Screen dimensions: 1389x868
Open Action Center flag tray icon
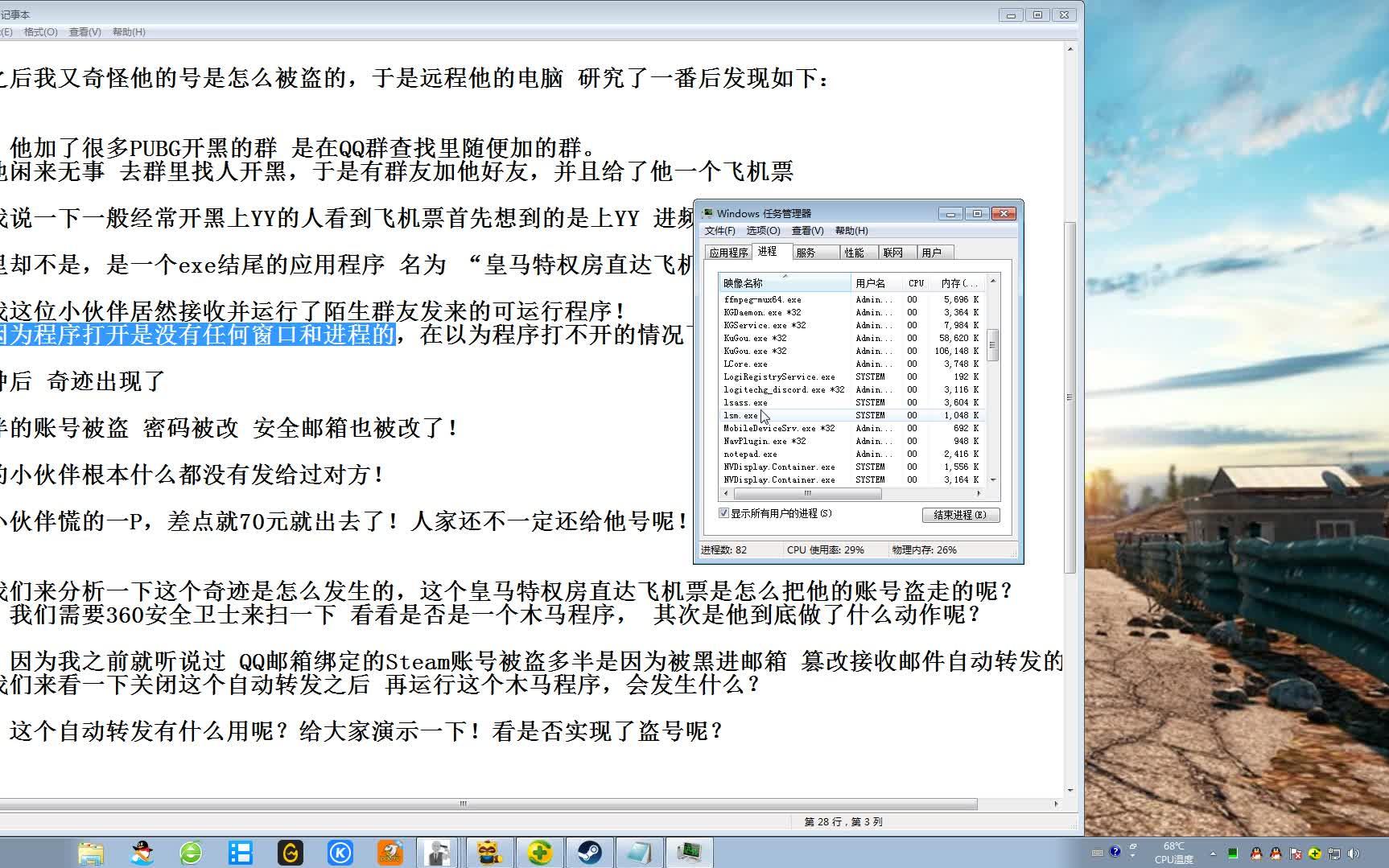coord(1295,854)
